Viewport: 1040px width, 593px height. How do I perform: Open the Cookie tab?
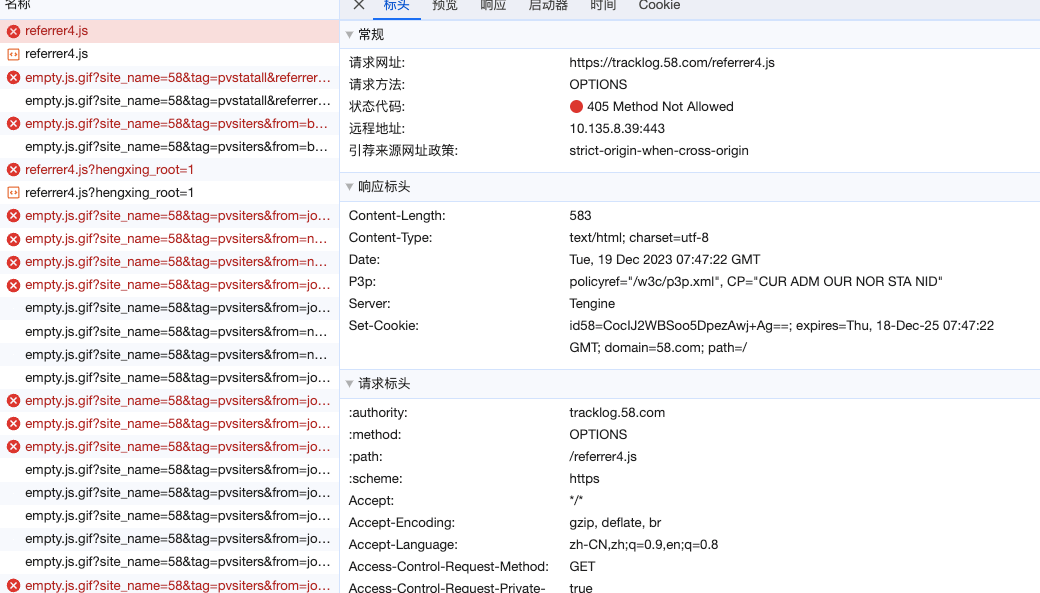point(659,6)
